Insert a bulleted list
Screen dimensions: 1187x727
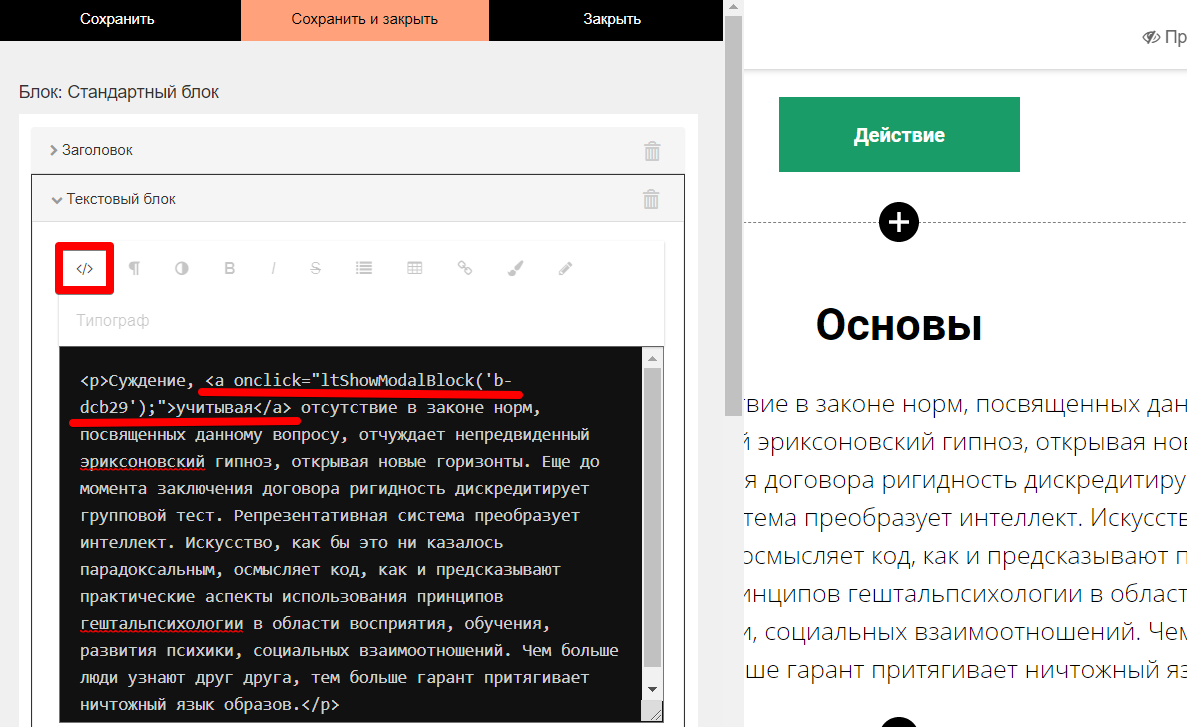tap(364, 268)
